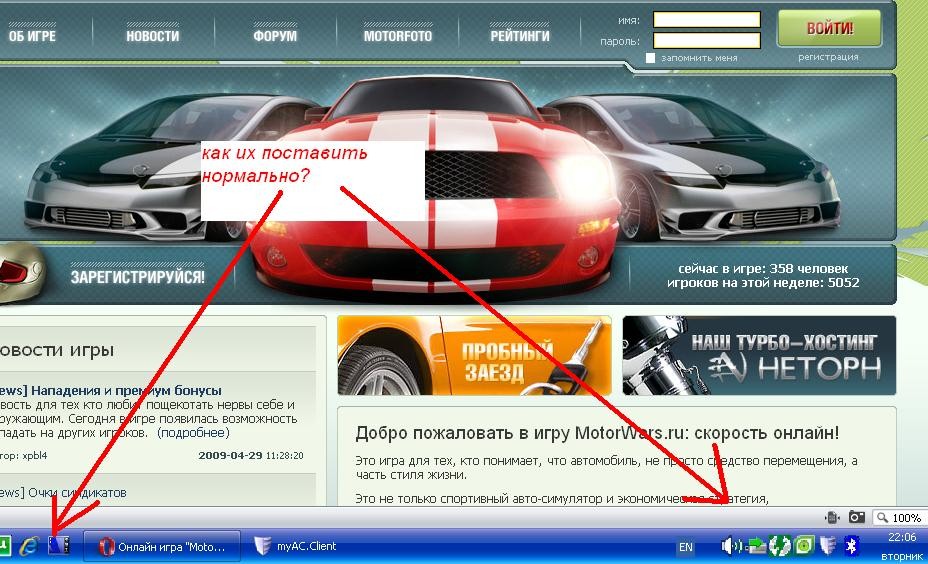Switch to the Онлайн игра "Moto... taskbar button

(162, 546)
